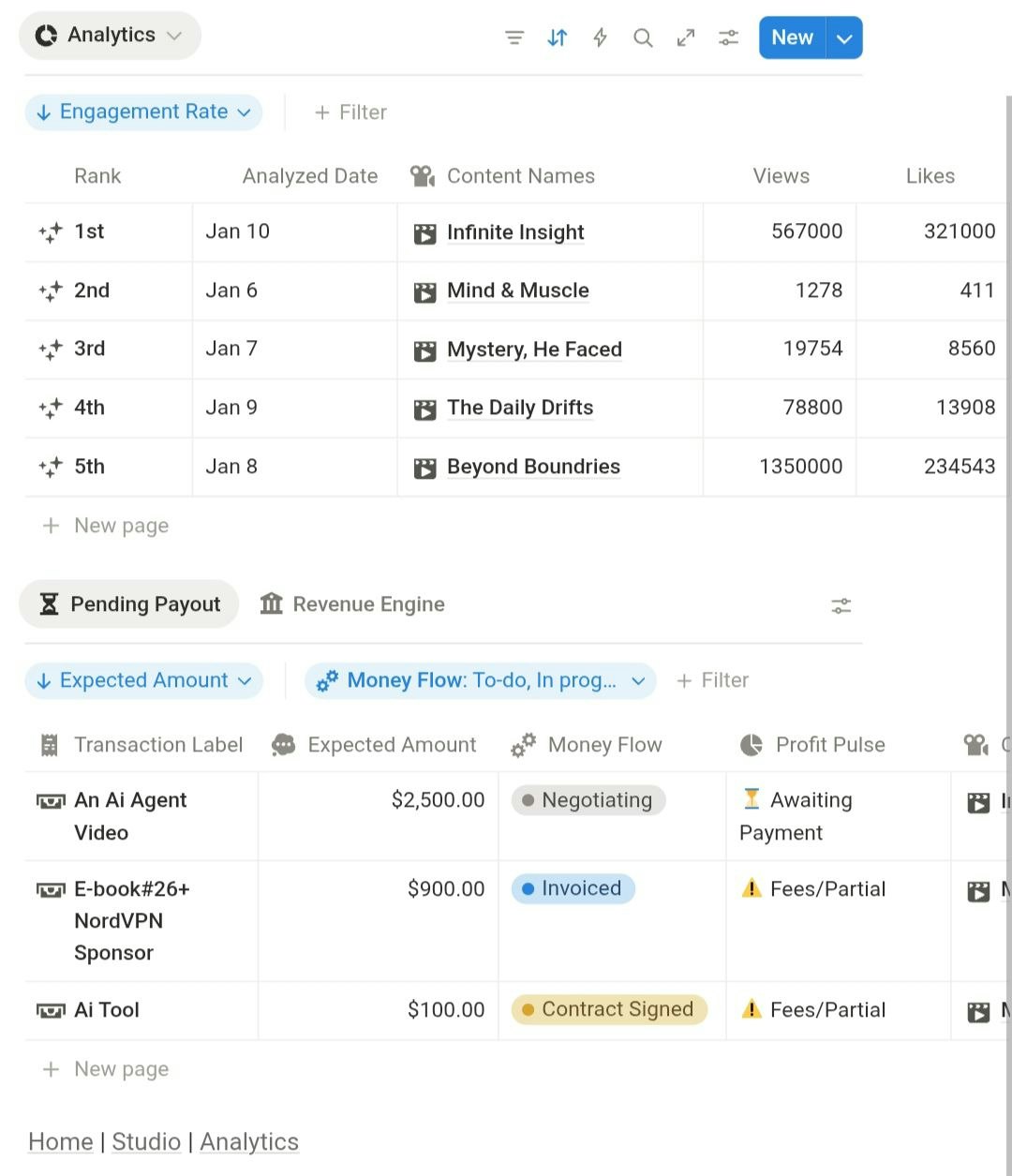Click the expand full page arrows icon
1012x1176 pixels.
[686, 37]
